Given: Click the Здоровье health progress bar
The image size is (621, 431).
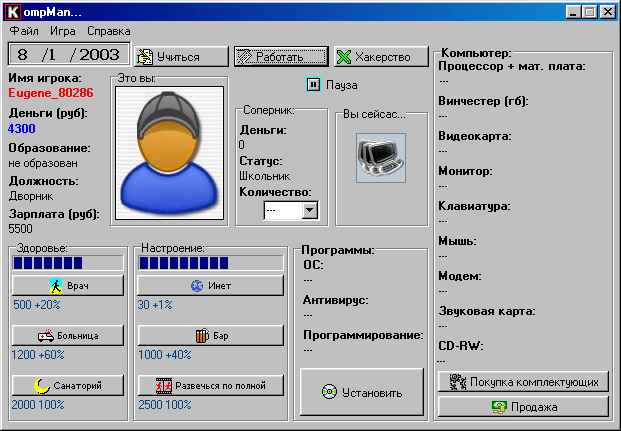Looking at the screenshot, I should pyautogui.click(x=67, y=263).
